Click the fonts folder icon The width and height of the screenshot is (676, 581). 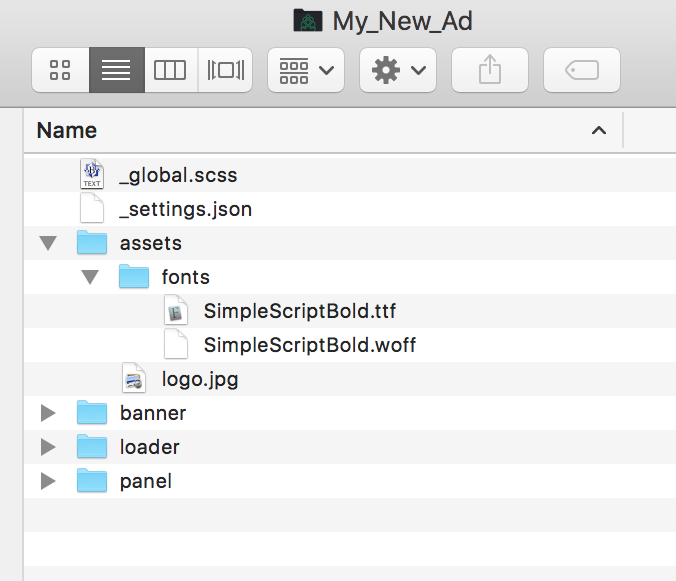click(x=134, y=276)
